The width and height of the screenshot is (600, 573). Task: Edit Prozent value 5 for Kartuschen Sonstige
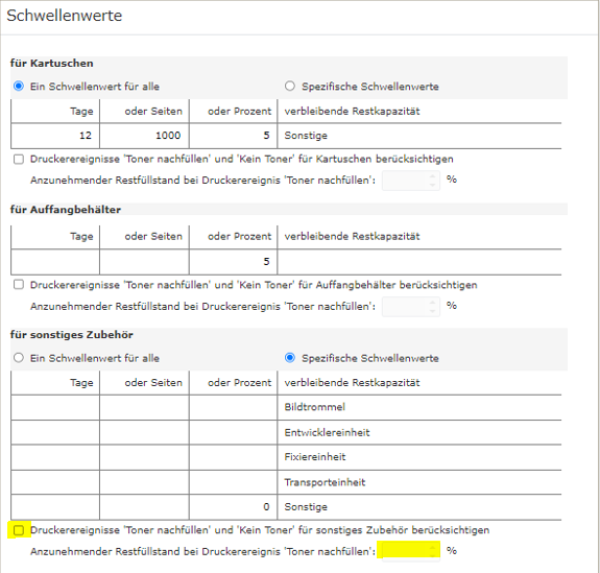click(233, 135)
